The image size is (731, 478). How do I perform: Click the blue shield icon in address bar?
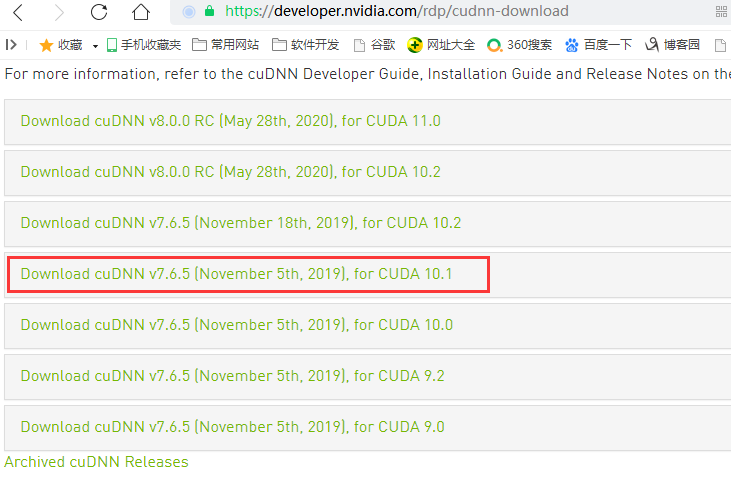coord(189,12)
